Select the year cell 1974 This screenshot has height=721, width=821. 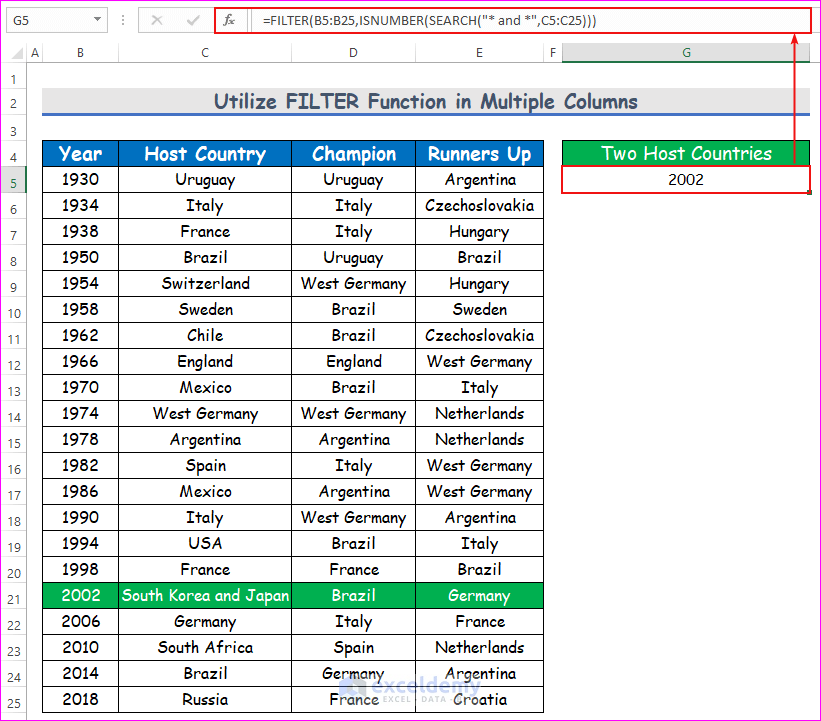click(x=80, y=414)
